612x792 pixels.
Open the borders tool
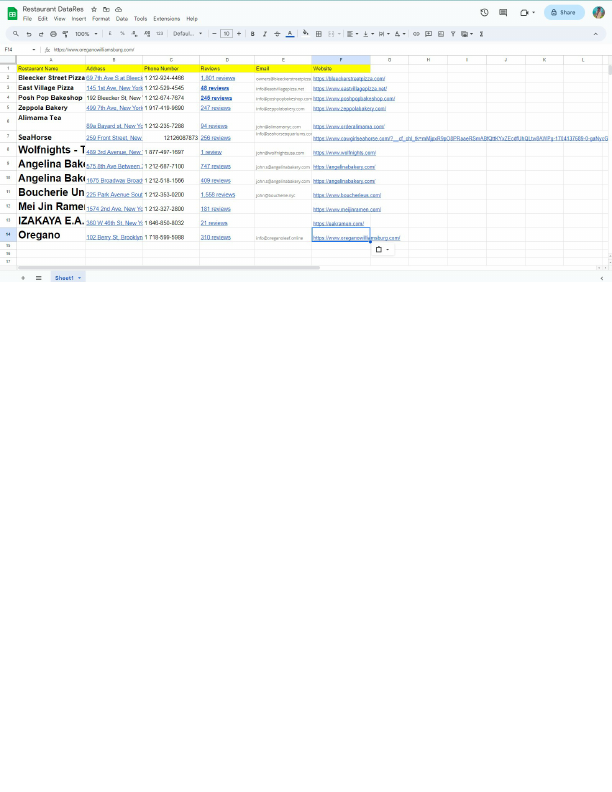point(319,34)
